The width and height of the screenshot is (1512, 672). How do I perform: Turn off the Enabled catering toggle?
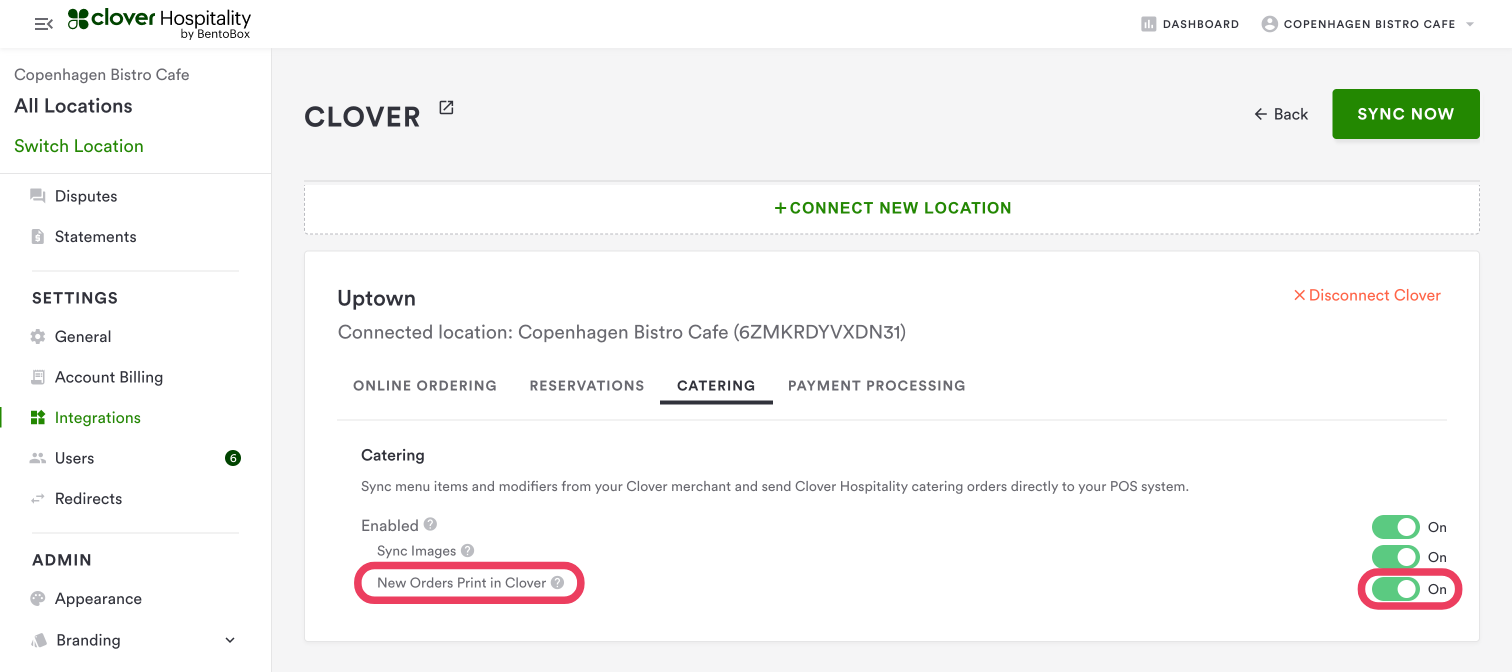point(1395,527)
